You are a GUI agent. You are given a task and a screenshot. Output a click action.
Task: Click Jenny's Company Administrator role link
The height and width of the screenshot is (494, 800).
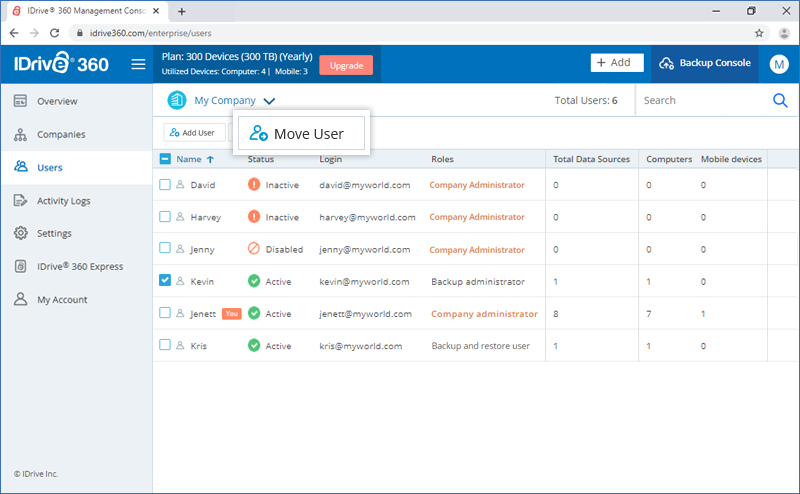[477, 250]
